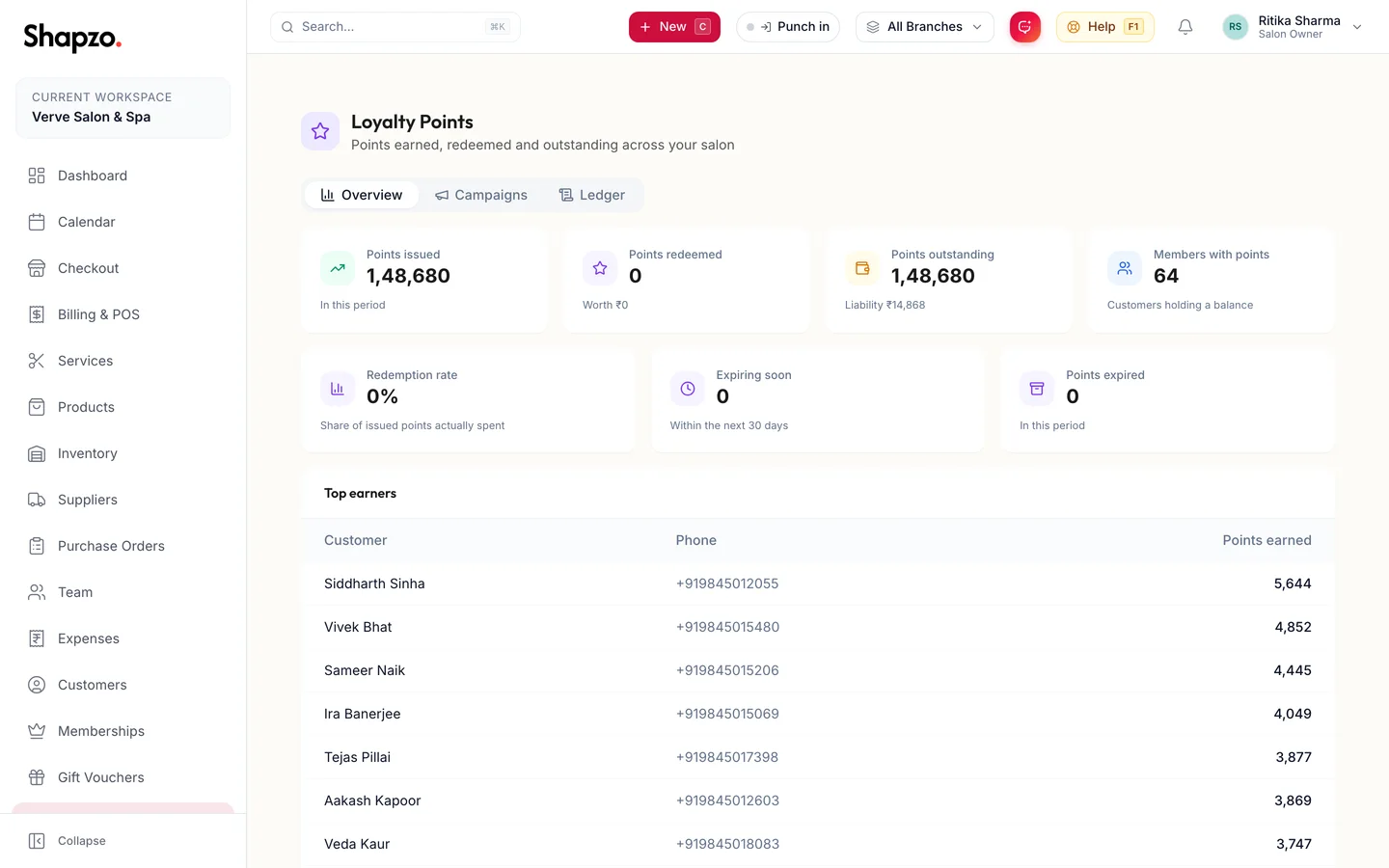Click the Redemption rate card
Screen dimensions: 1389x868
[468, 401]
